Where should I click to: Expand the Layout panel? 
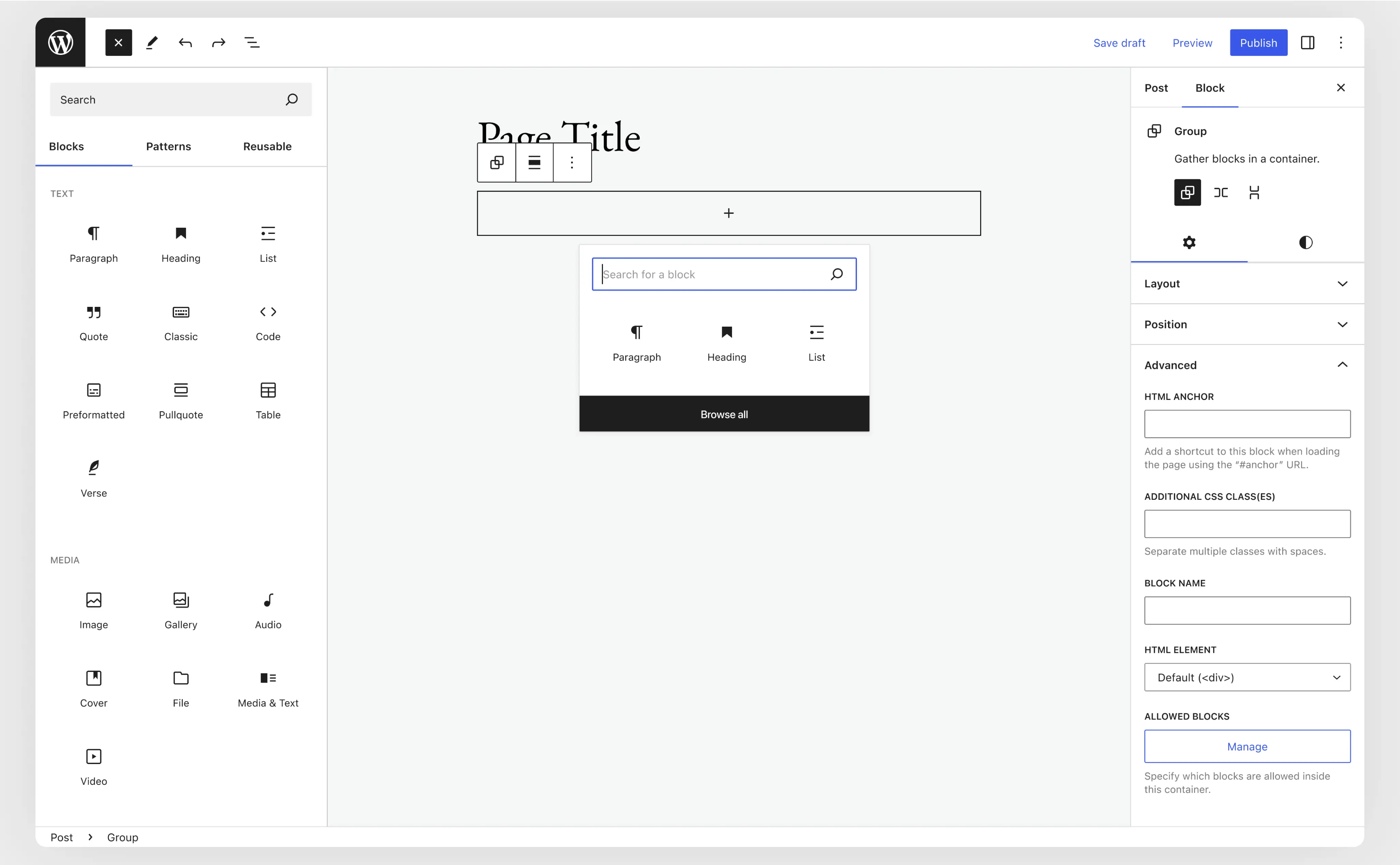[x=1246, y=284]
